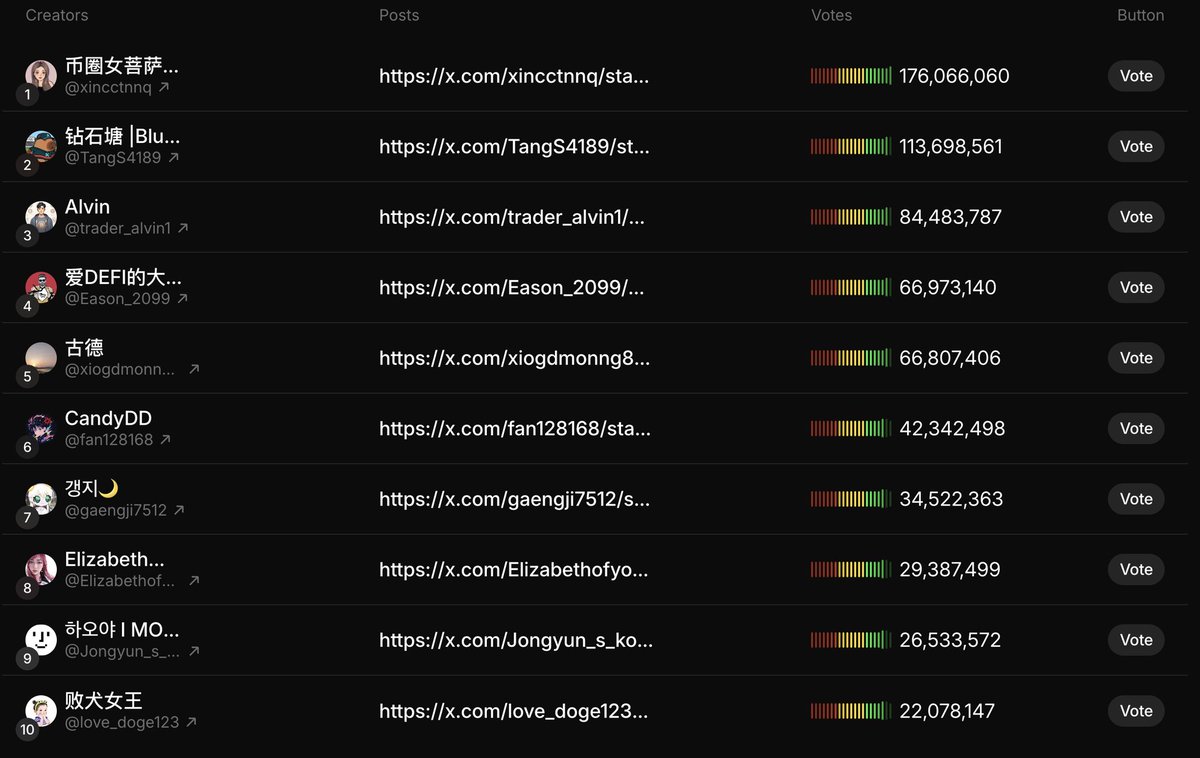The width and height of the screenshot is (1200, 758).
Task: Click the Posts column header
Action: click(x=399, y=15)
